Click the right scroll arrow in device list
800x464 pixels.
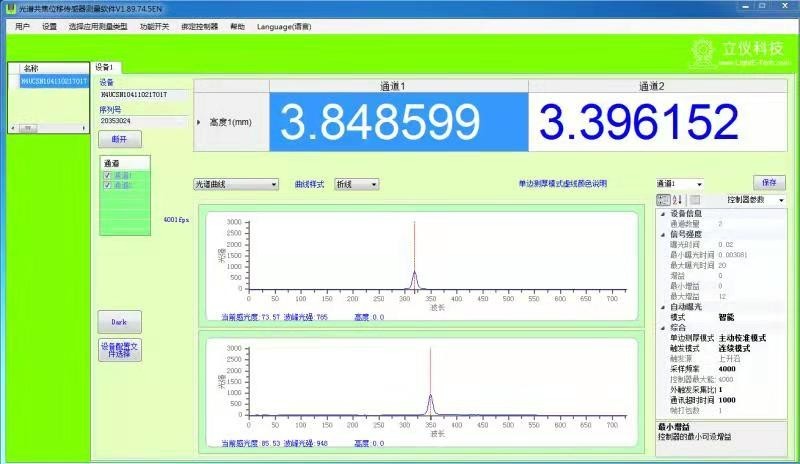pyautogui.click(x=86, y=128)
